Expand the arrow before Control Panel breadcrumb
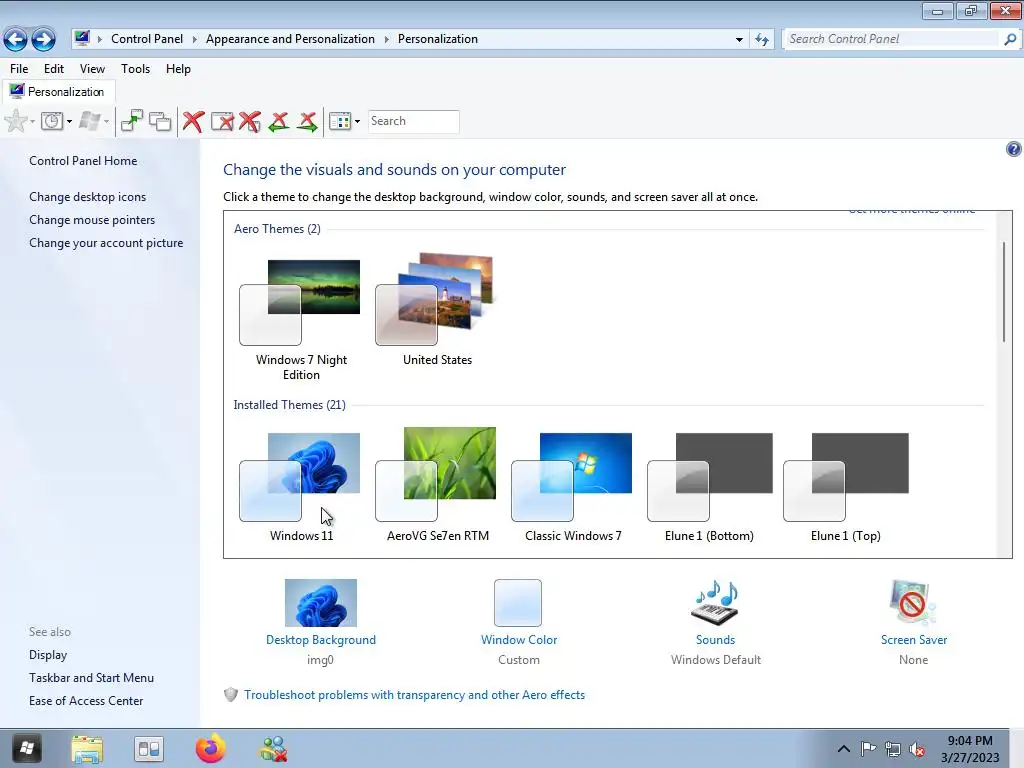 pos(100,39)
